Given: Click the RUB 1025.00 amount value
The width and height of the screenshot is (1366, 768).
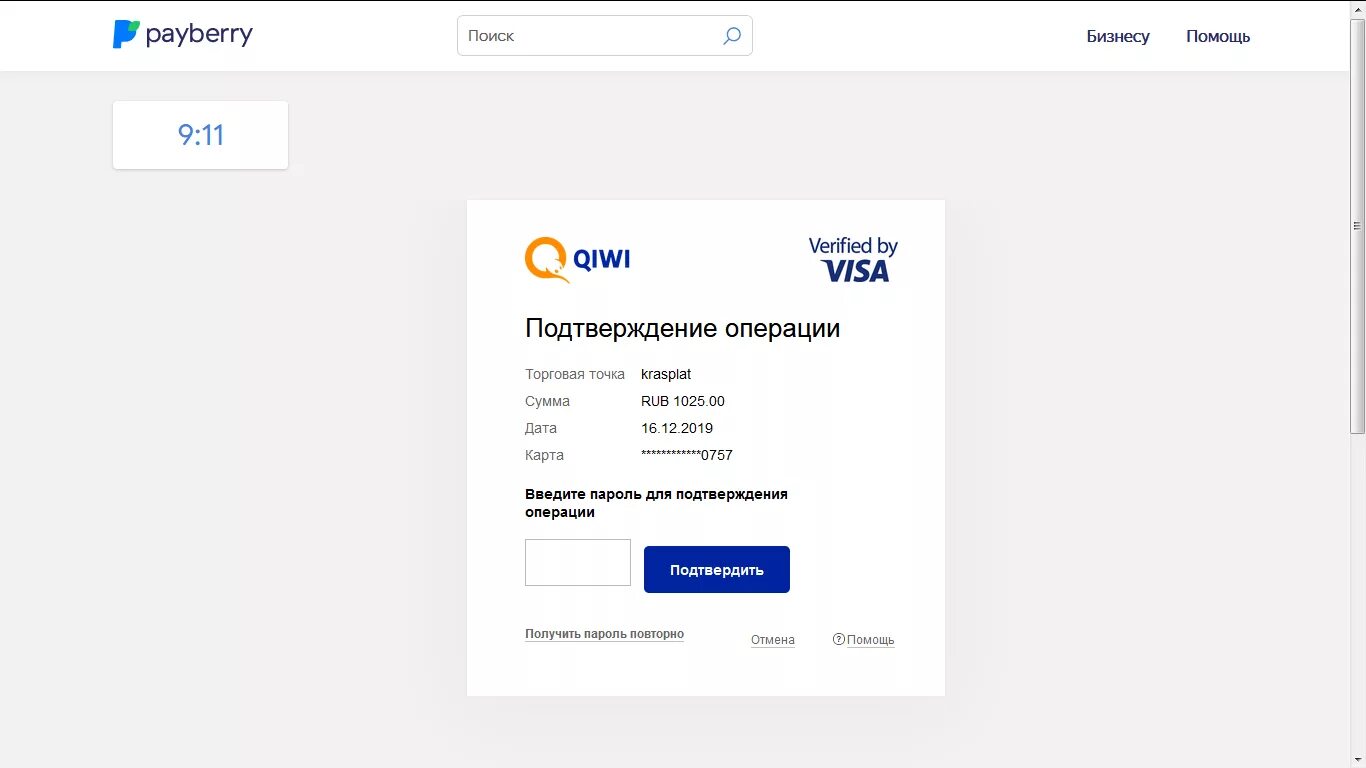Looking at the screenshot, I should click(x=683, y=401).
